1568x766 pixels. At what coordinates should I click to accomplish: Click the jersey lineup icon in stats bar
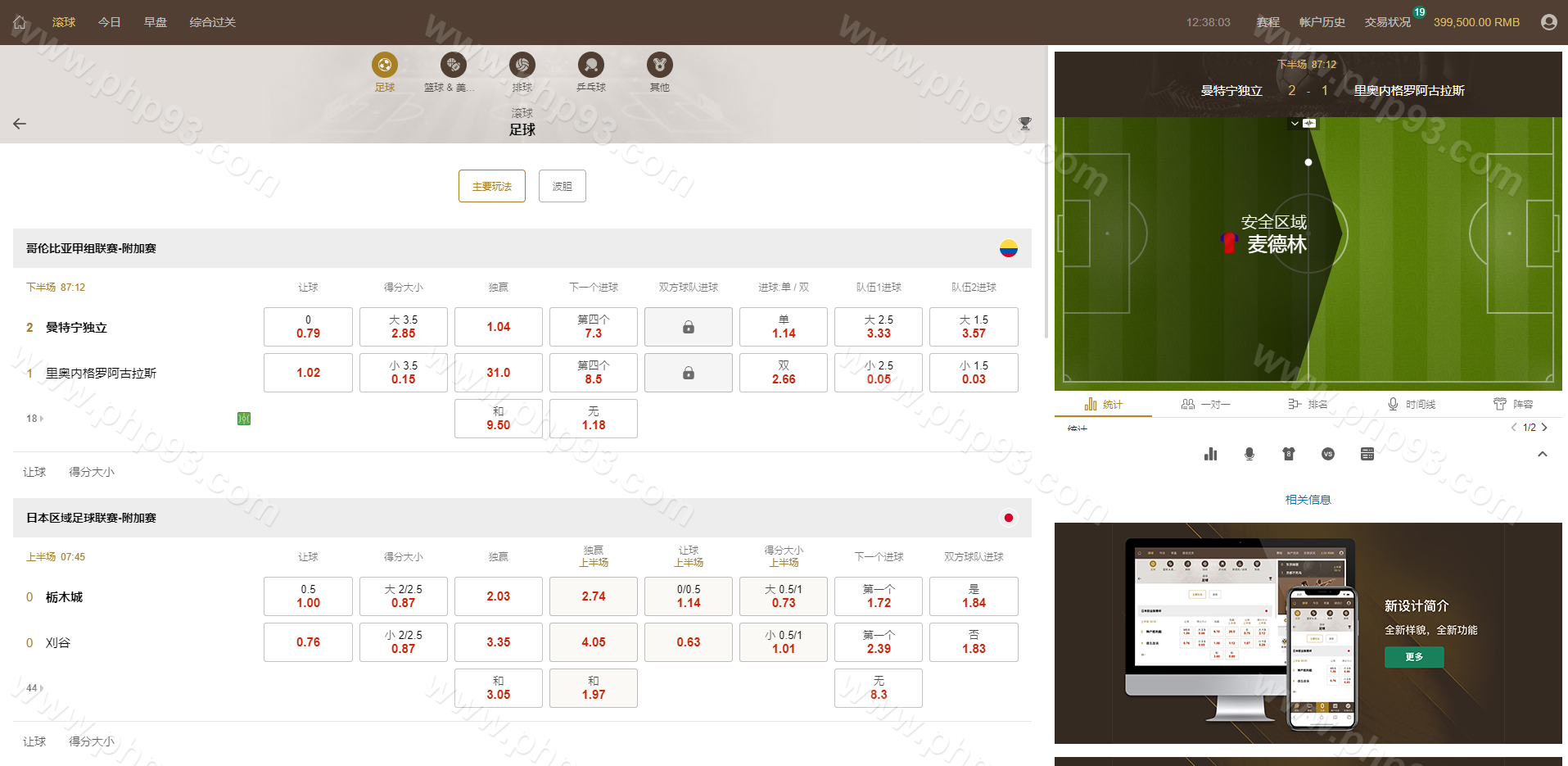[x=1288, y=454]
